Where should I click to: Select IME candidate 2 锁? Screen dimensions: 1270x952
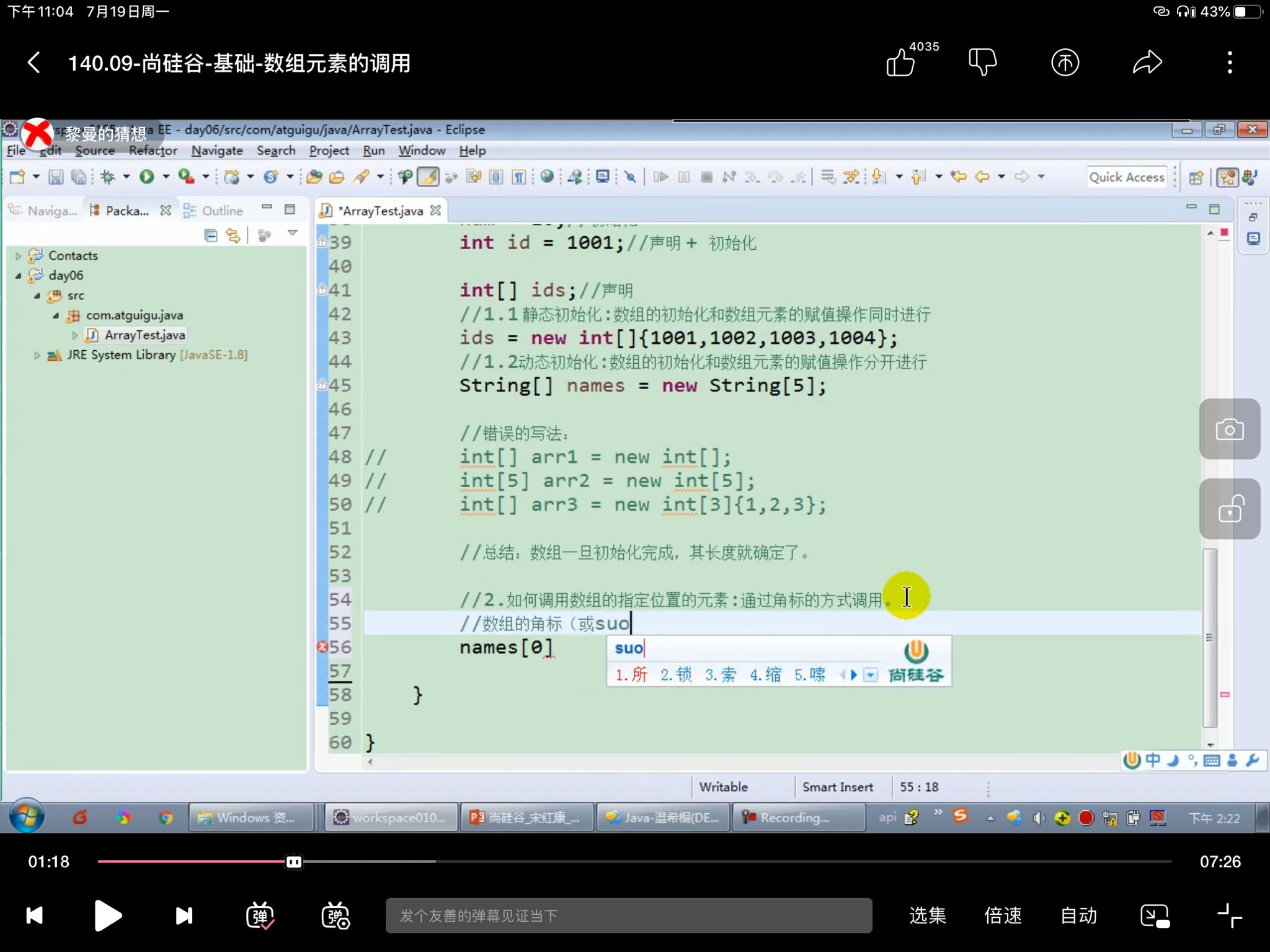point(676,674)
